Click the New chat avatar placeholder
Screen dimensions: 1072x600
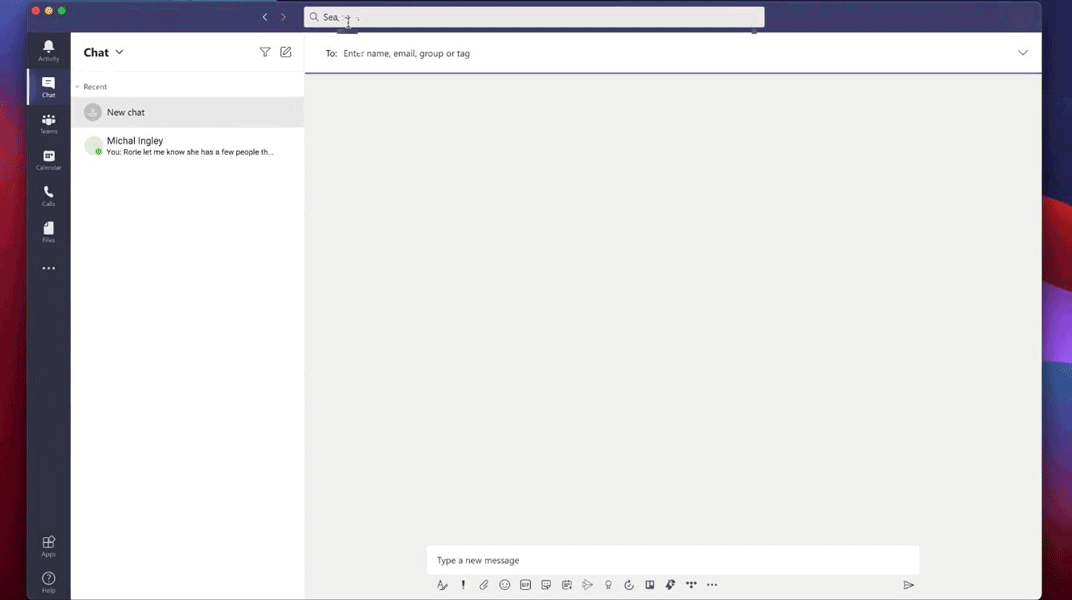(93, 112)
